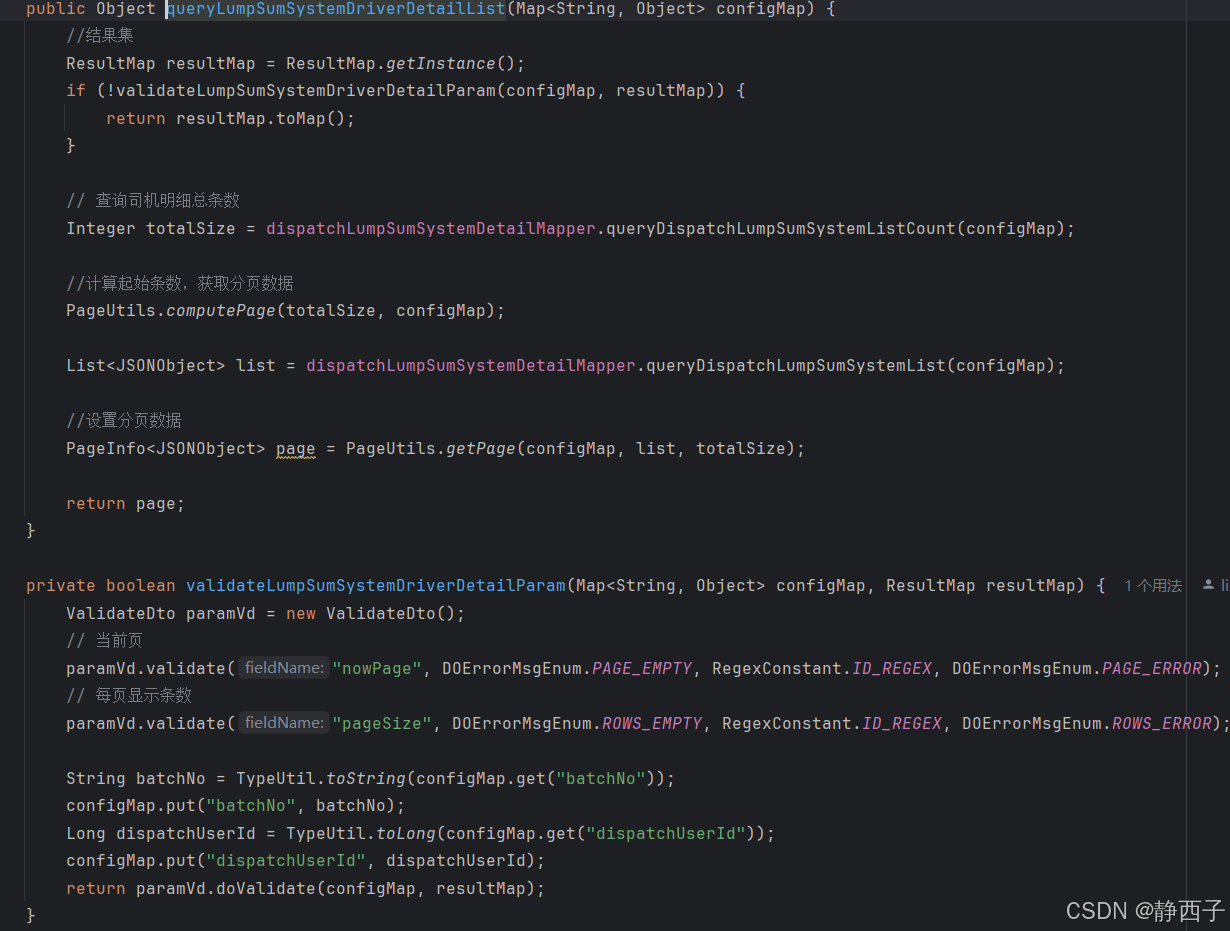Click the underlined variable page
The image size is (1230, 931).
coord(295,448)
